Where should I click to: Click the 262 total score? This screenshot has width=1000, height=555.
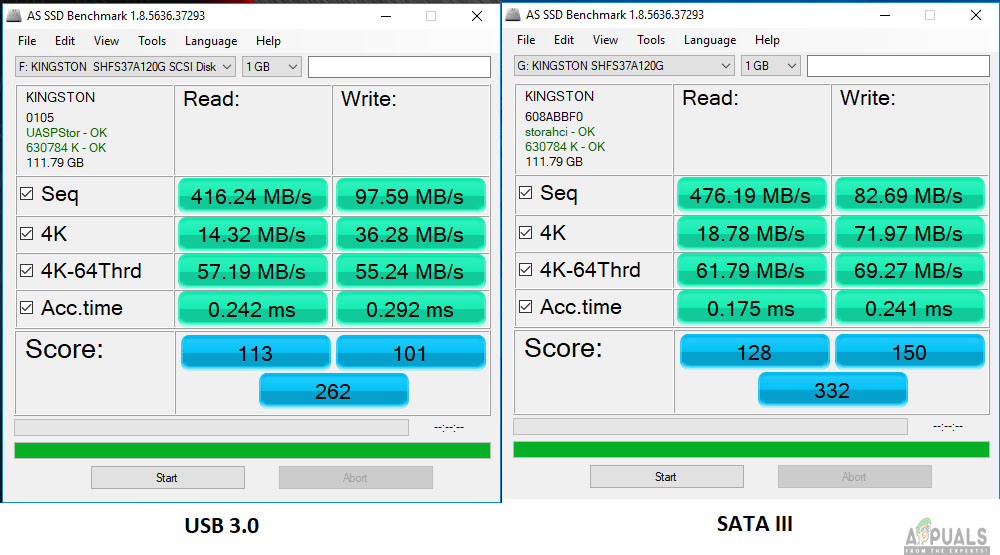333,390
